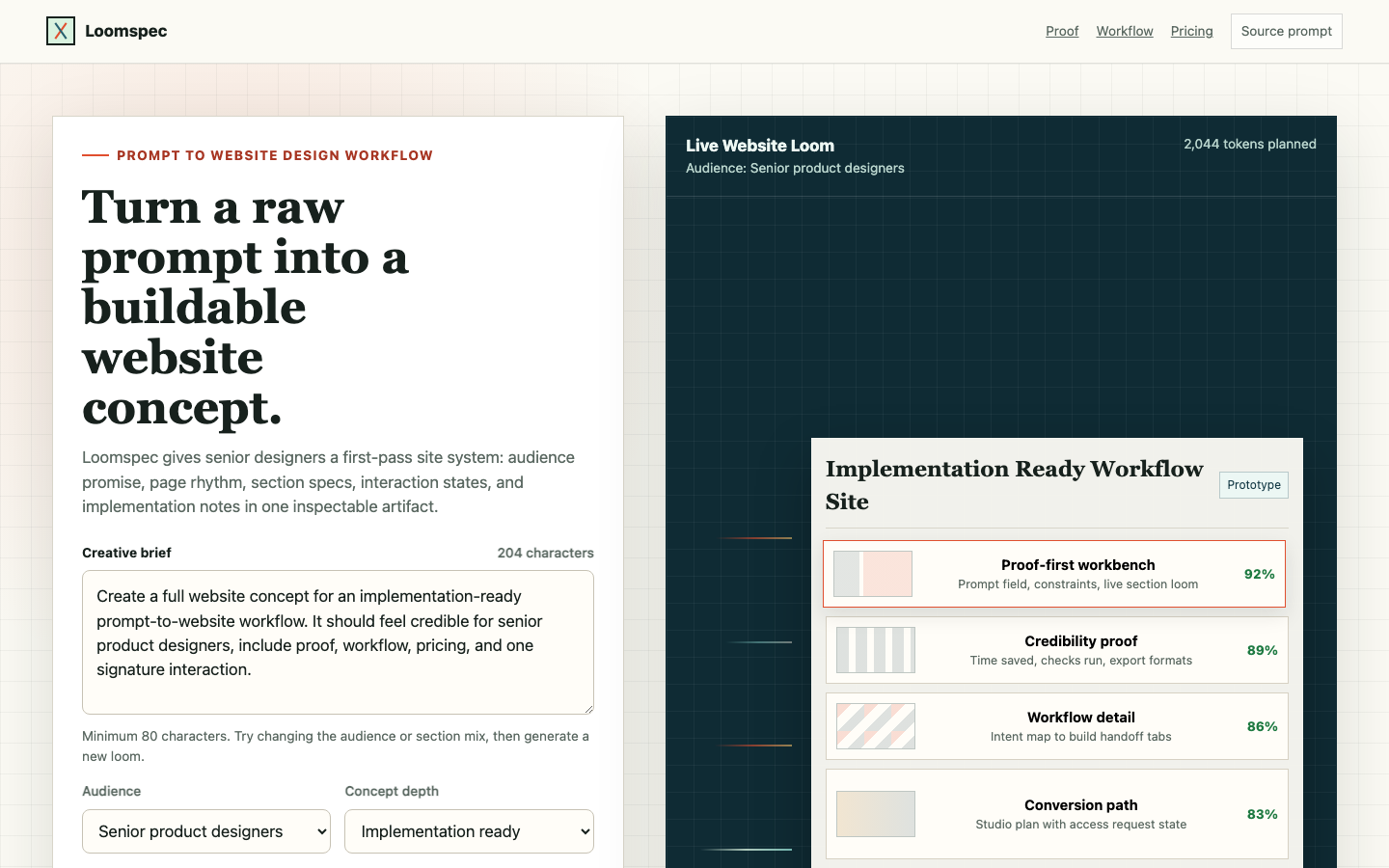Grab the textarea resize handle
Screen dimensions: 1389x868
coord(587,708)
